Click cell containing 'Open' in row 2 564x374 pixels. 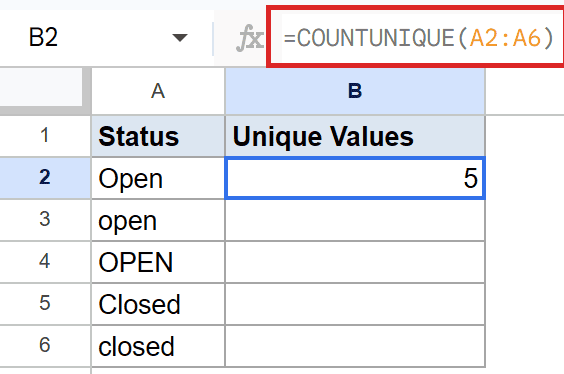(x=158, y=178)
